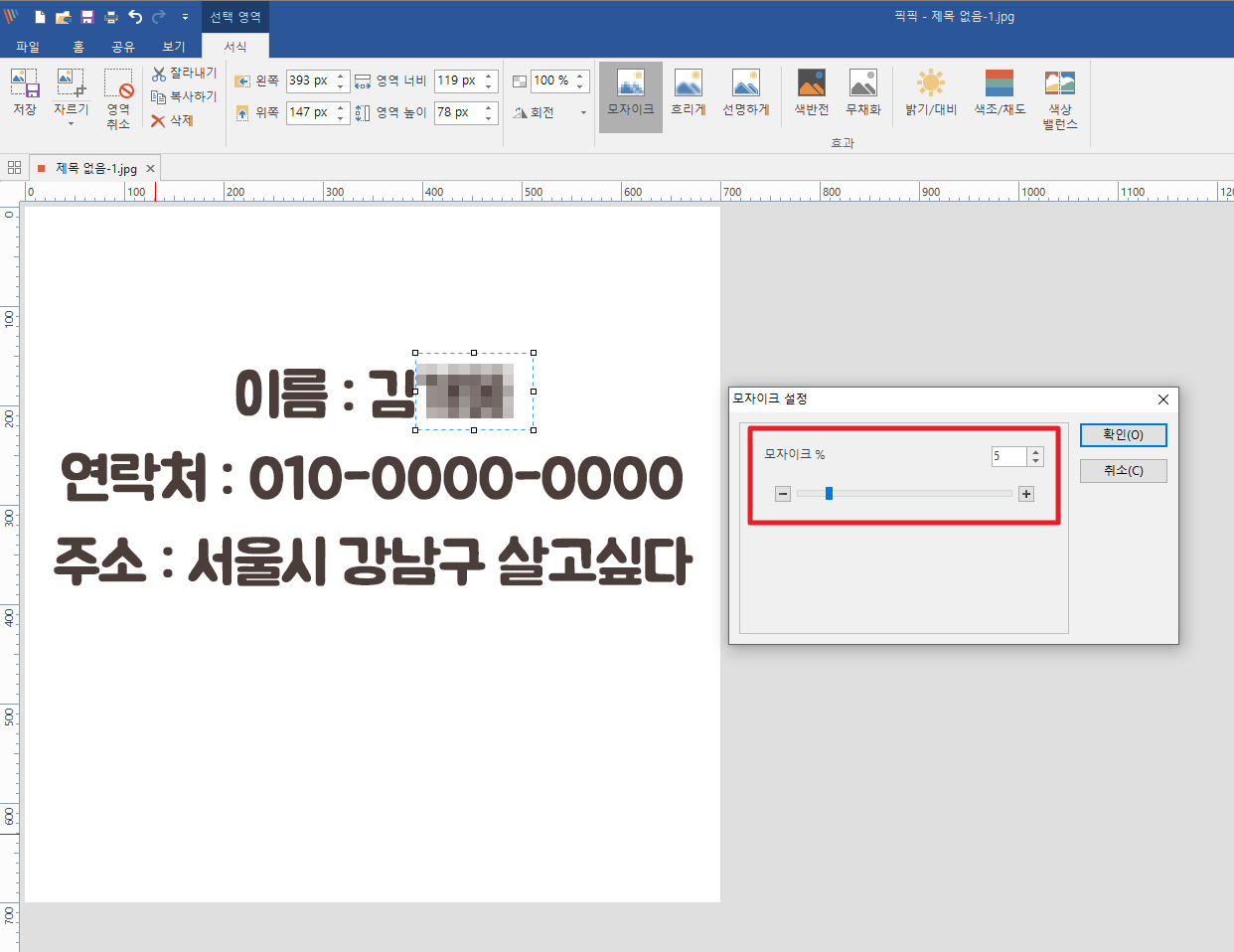Click 취소(C) to cancel mosaic settings
The width and height of the screenshot is (1234, 952).
click(1124, 471)
